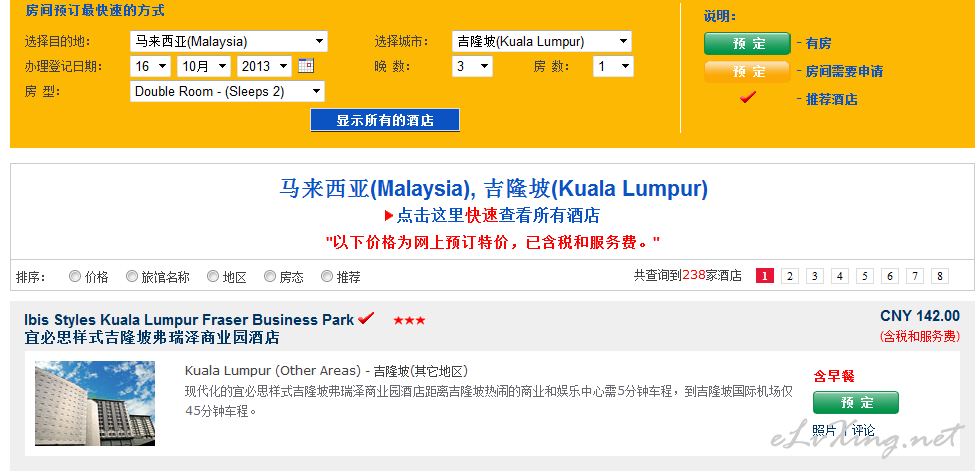Open the 10月 month dropdown
The width and height of the screenshot is (975, 471).
coord(204,66)
